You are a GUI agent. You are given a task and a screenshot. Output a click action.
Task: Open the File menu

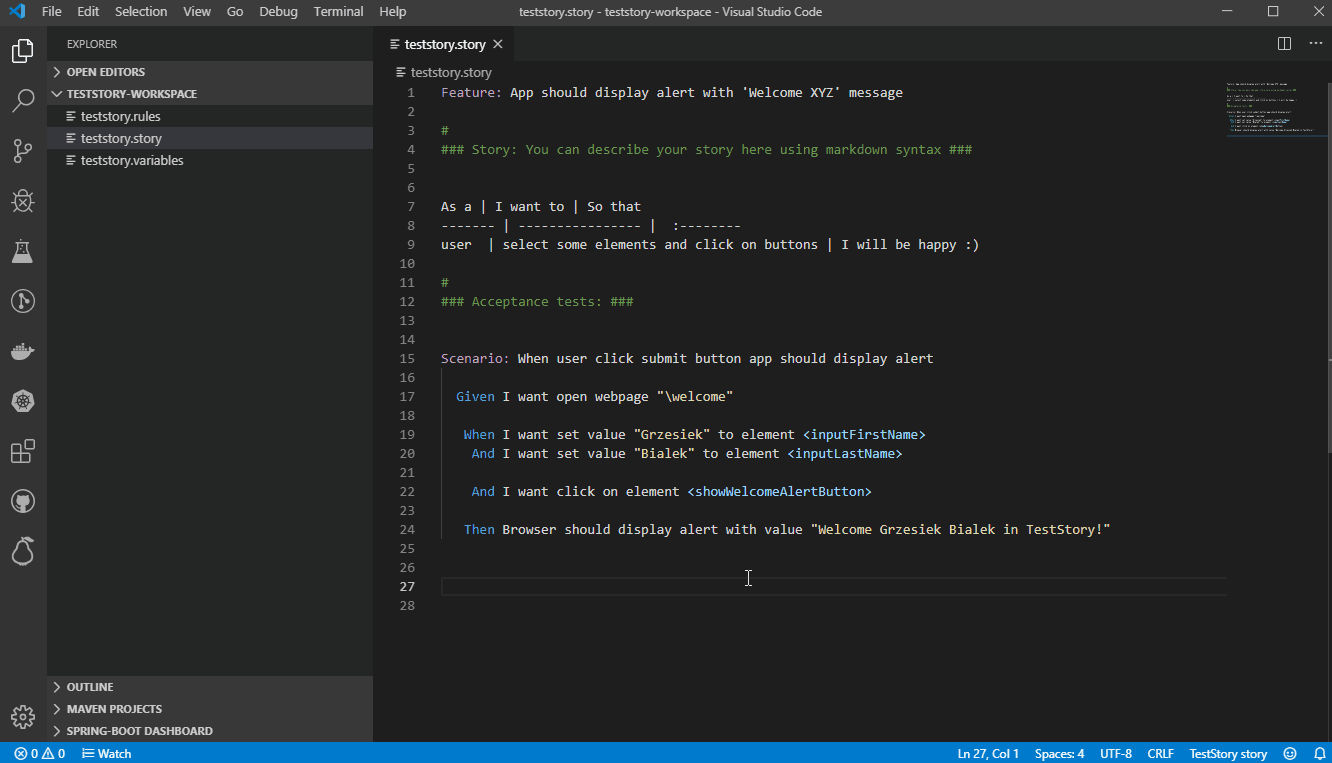52,12
